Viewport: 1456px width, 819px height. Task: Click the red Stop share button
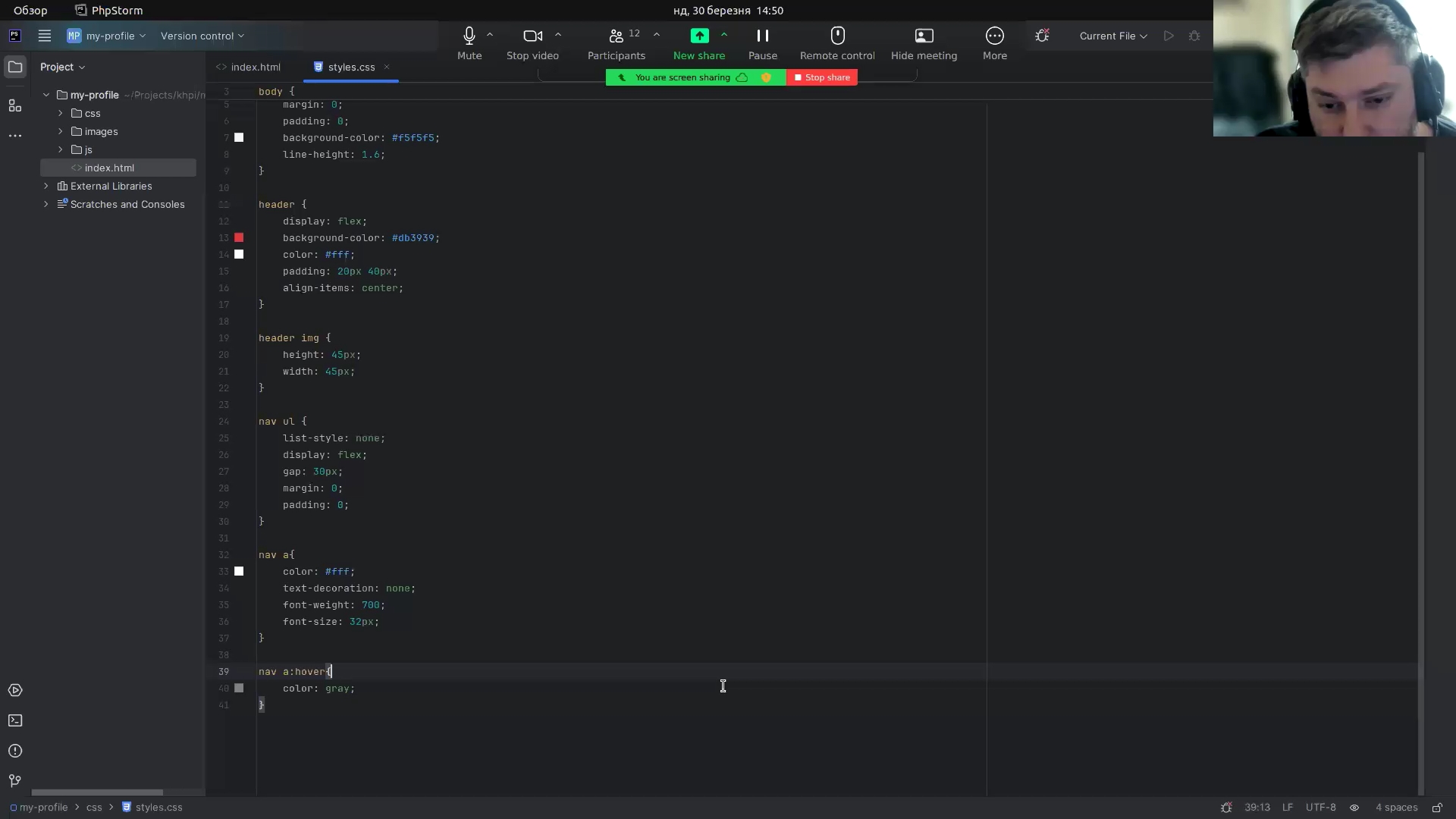(822, 77)
